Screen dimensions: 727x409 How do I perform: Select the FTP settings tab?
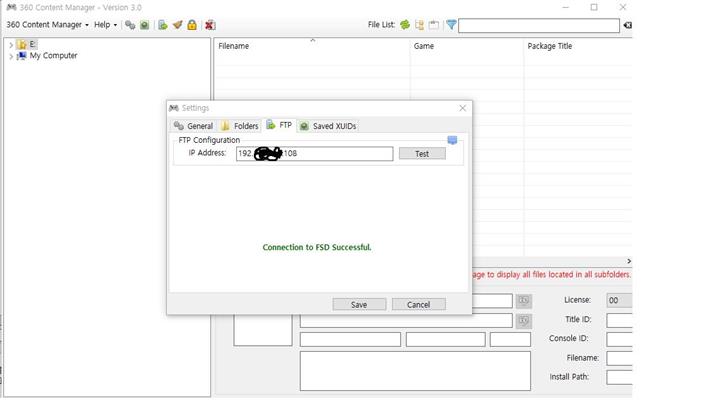point(279,125)
